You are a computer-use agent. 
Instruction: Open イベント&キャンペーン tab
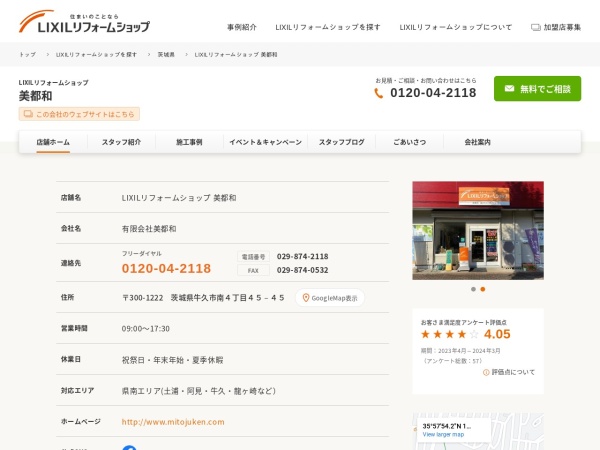266,142
